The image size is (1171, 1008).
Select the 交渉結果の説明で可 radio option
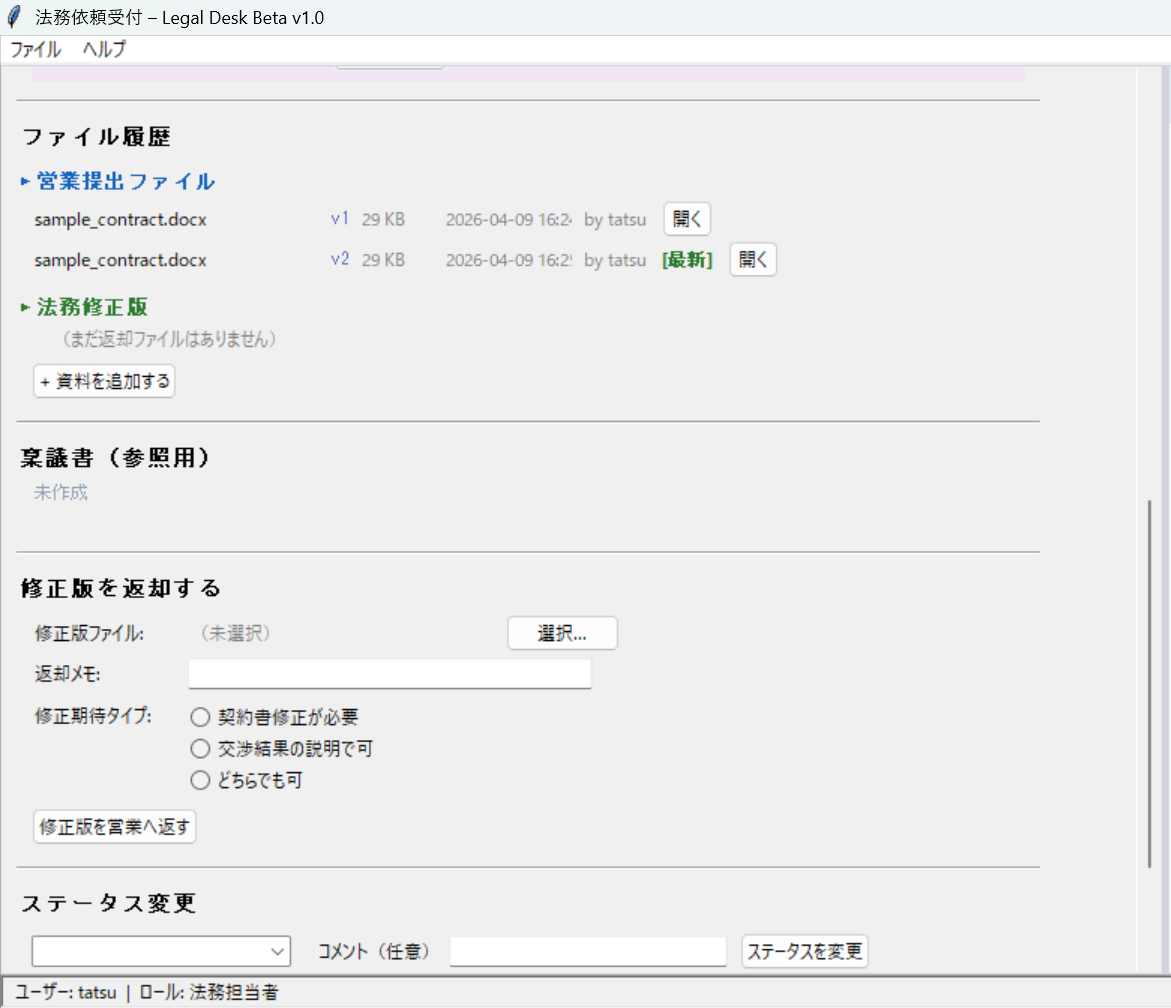[200, 749]
